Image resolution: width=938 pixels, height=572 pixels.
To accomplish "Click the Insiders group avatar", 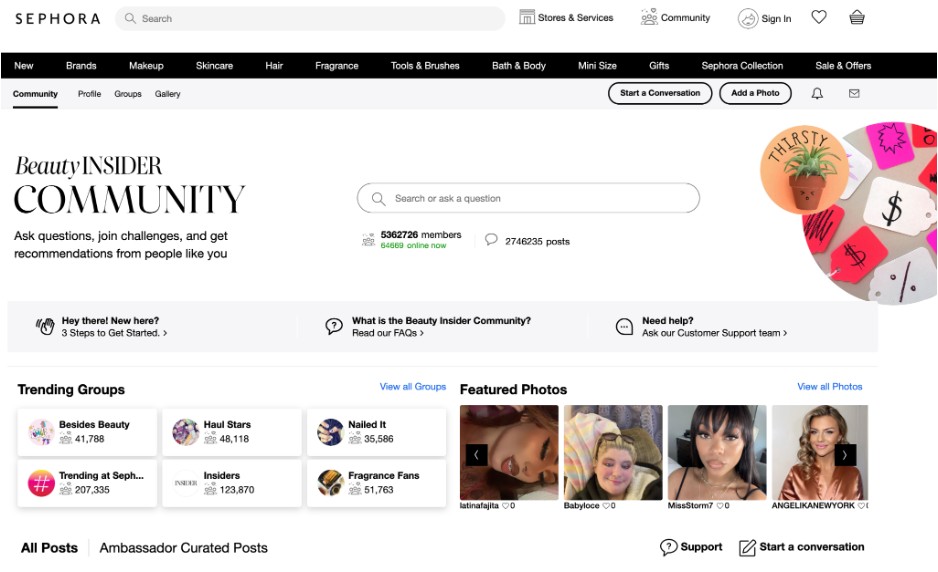I will tap(185, 483).
